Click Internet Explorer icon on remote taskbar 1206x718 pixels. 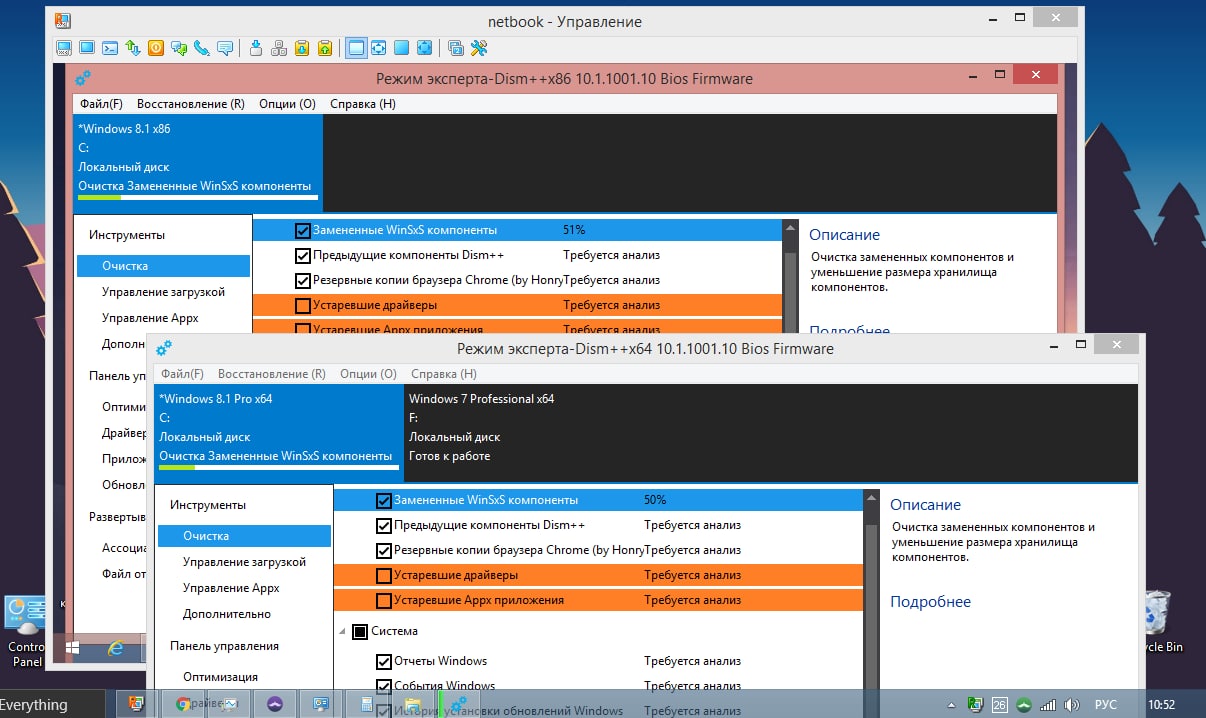point(116,648)
